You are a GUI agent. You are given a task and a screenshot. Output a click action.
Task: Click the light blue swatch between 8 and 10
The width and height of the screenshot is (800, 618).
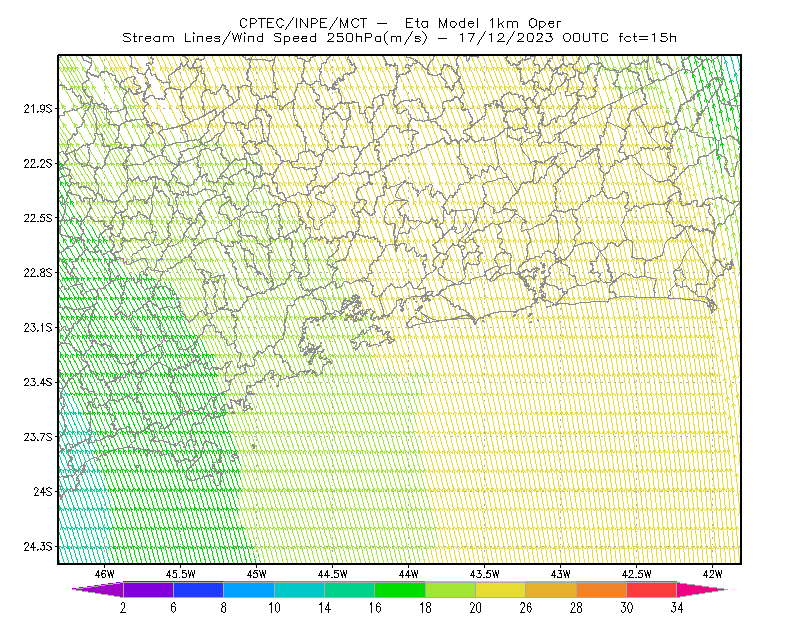(249, 589)
